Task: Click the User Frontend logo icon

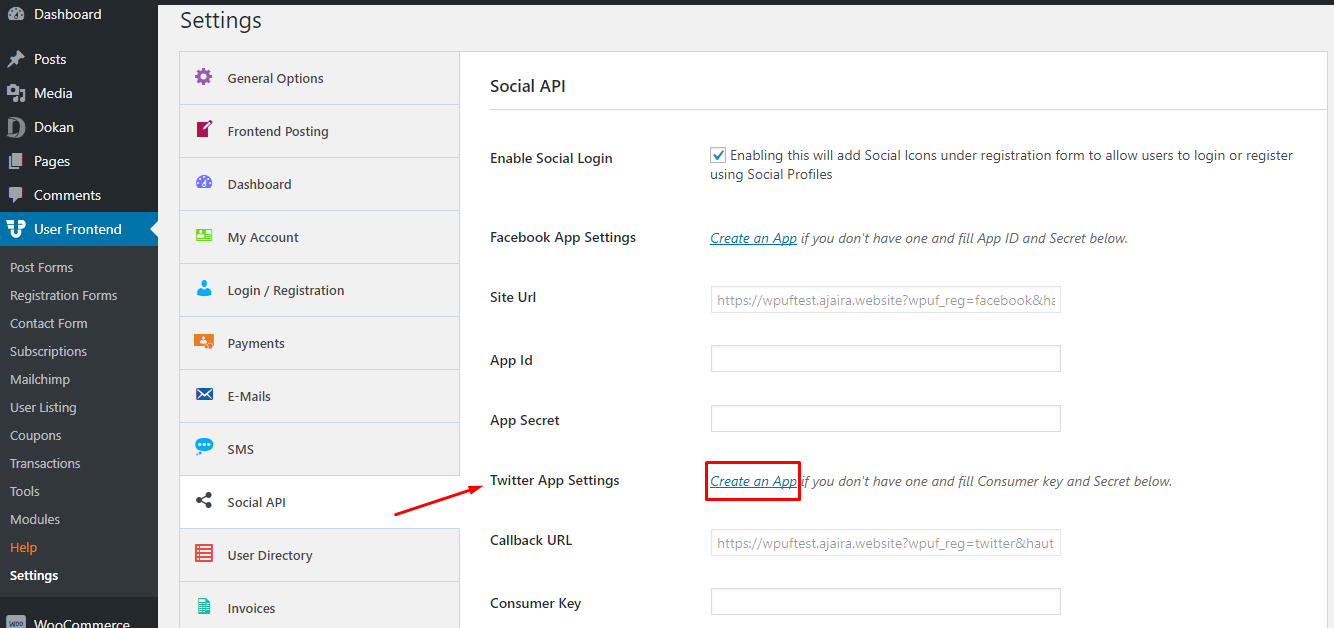Action: click(16, 229)
